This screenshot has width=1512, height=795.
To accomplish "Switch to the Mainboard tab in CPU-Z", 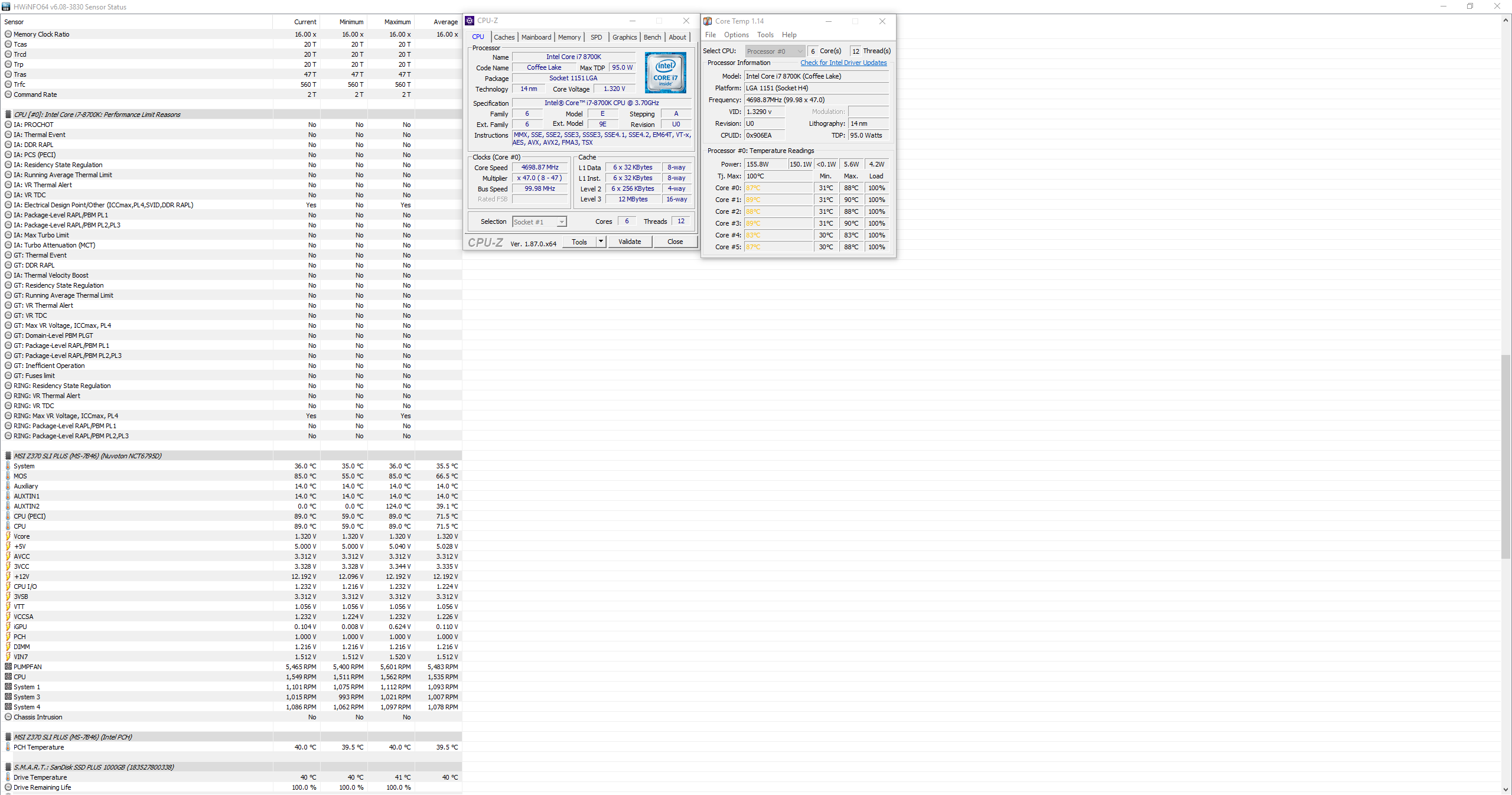I will (536, 37).
